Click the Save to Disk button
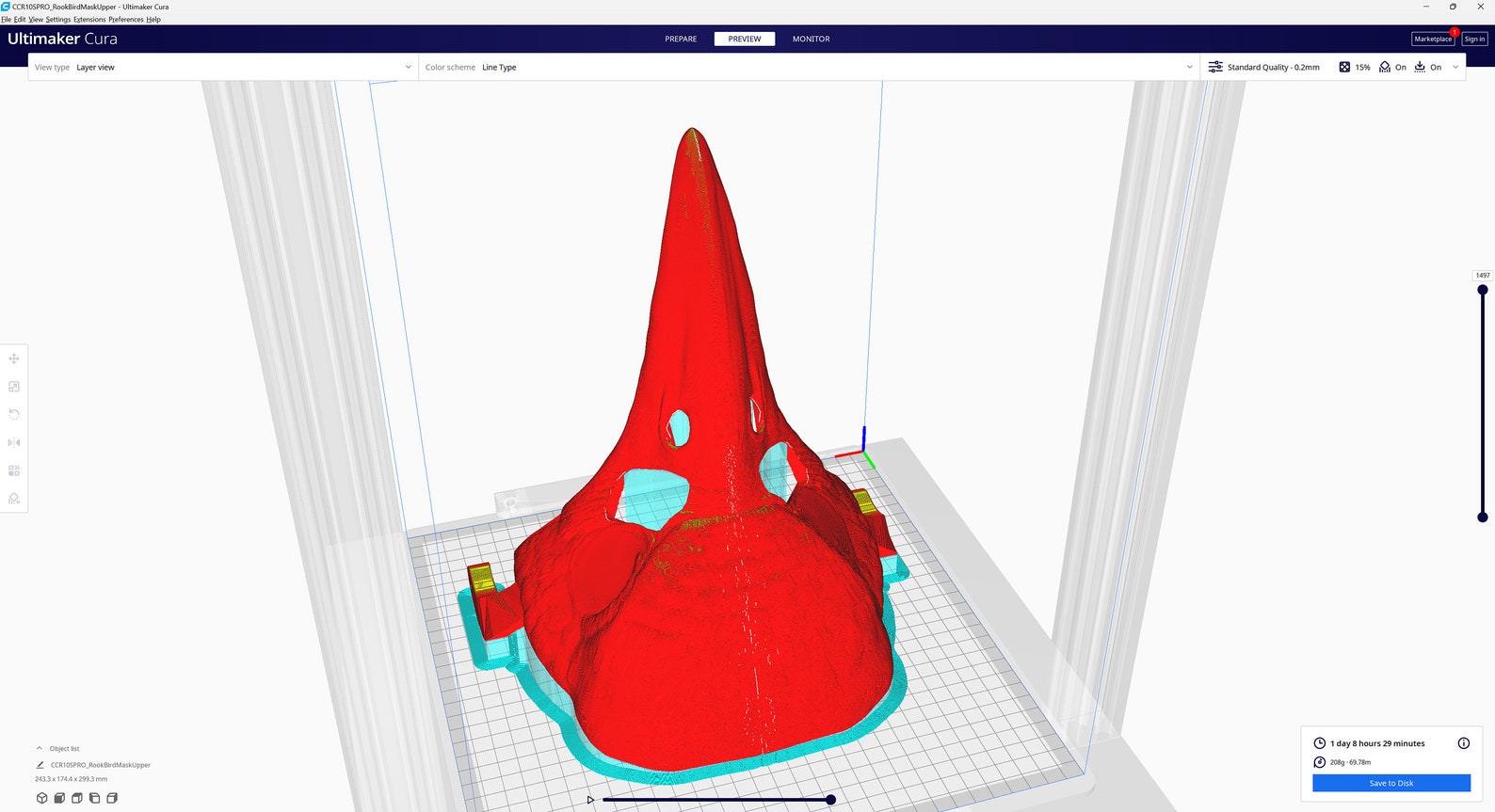This screenshot has height=812, width=1495. (x=1391, y=783)
